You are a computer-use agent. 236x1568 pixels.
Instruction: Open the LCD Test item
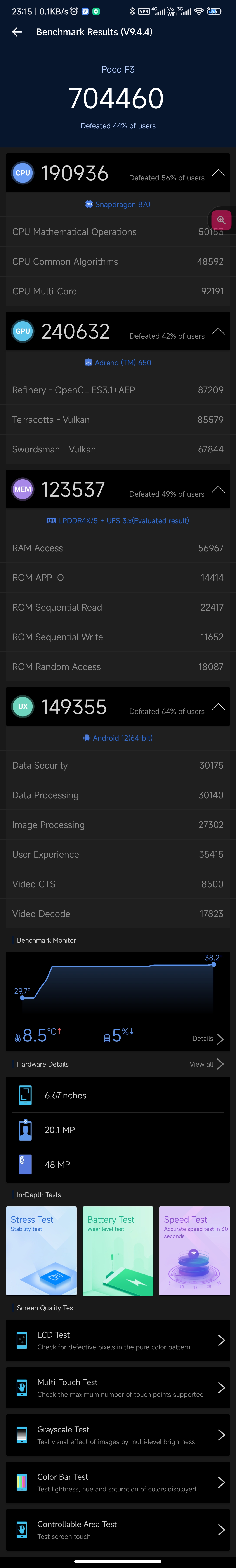tap(118, 1340)
